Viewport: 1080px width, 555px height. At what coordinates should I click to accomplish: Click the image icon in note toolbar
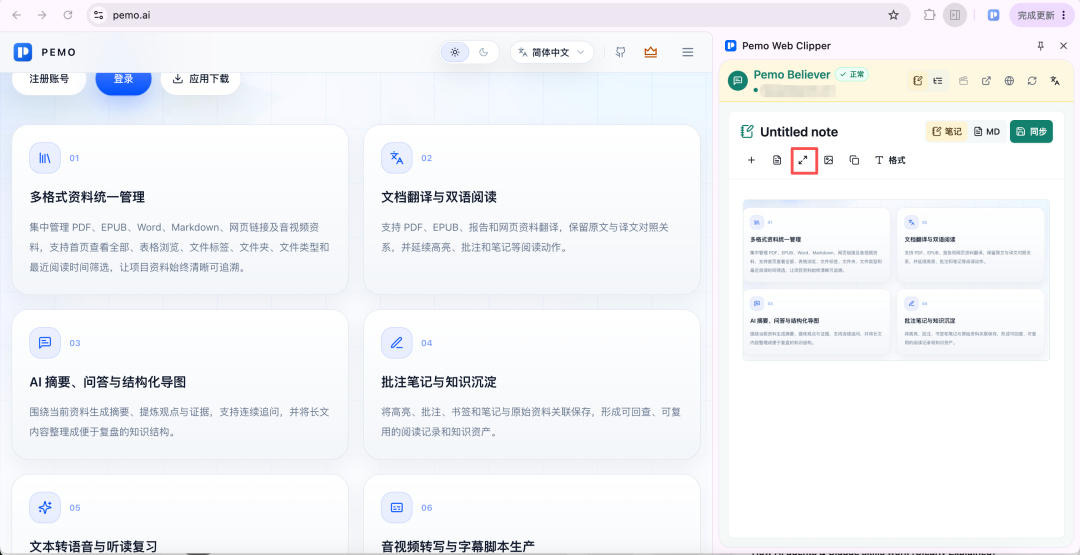[x=829, y=160]
